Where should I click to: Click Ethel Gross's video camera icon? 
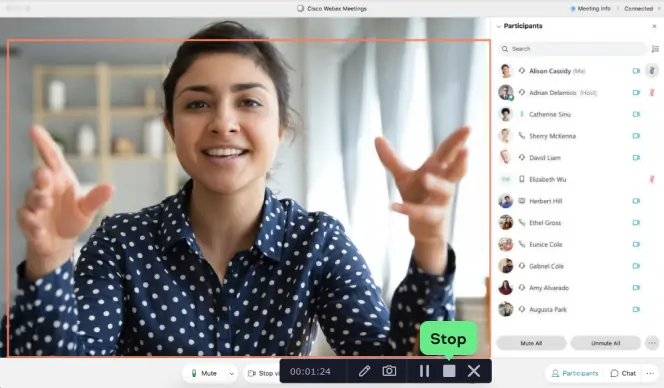[x=636, y=222]
